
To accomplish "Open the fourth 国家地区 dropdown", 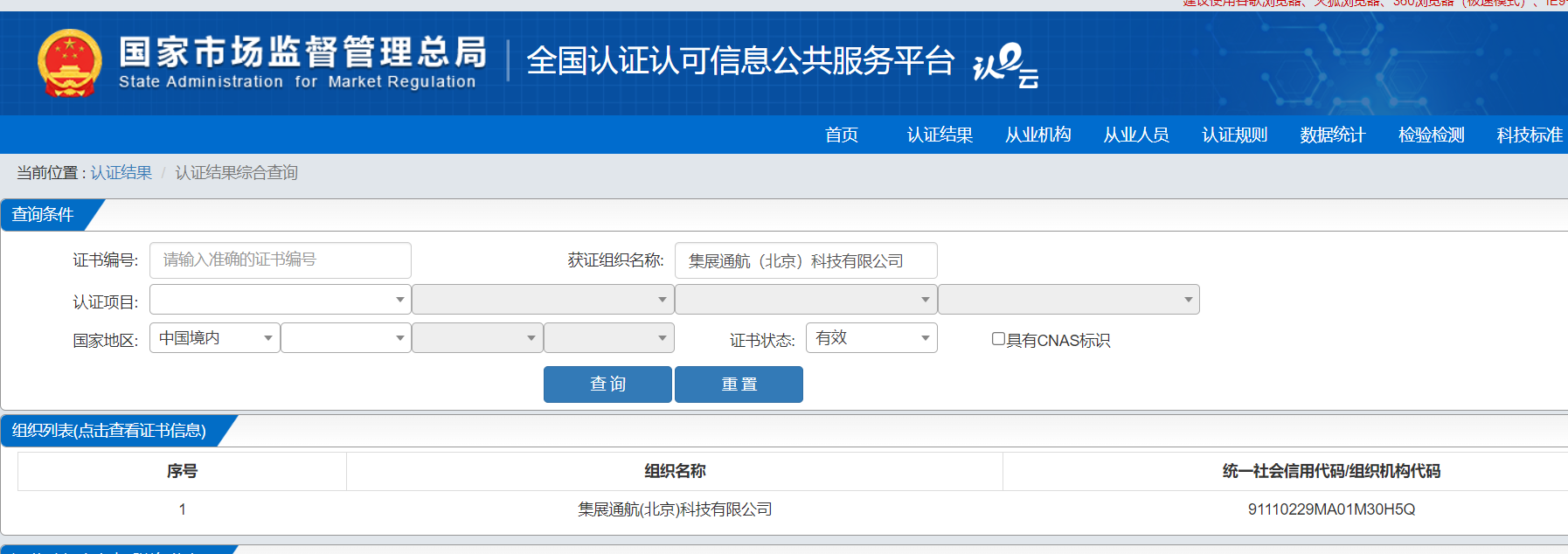I will tap(609, 337).
